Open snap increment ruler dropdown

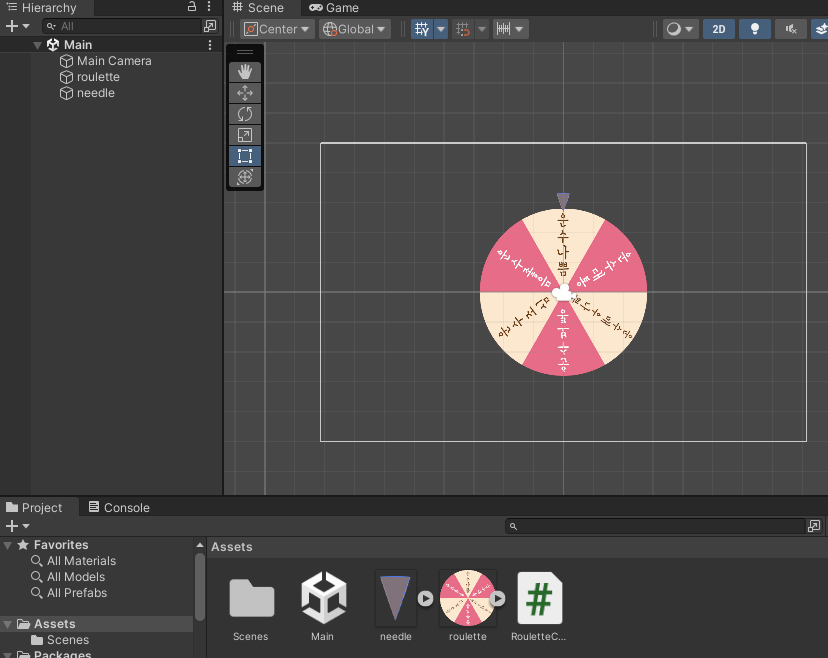click(510, 29)
